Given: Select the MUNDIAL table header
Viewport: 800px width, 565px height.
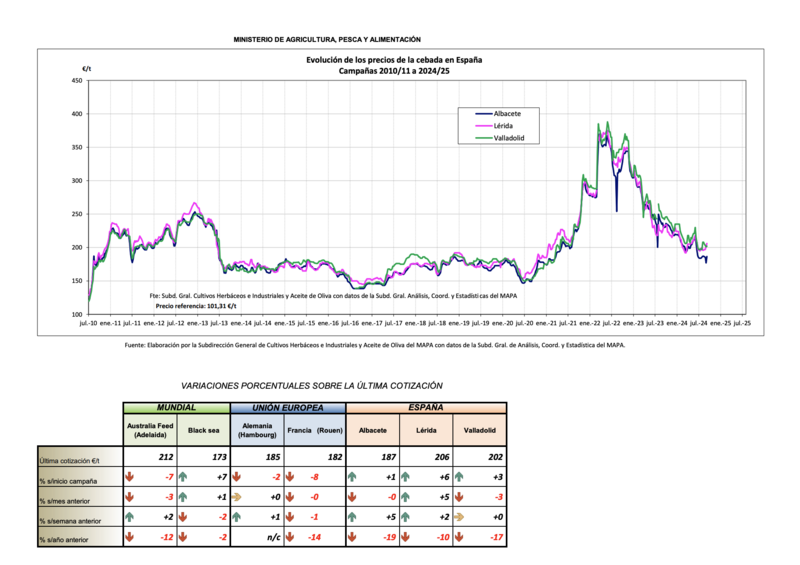Looking at the screenshot, I should (x=176, y=408).
